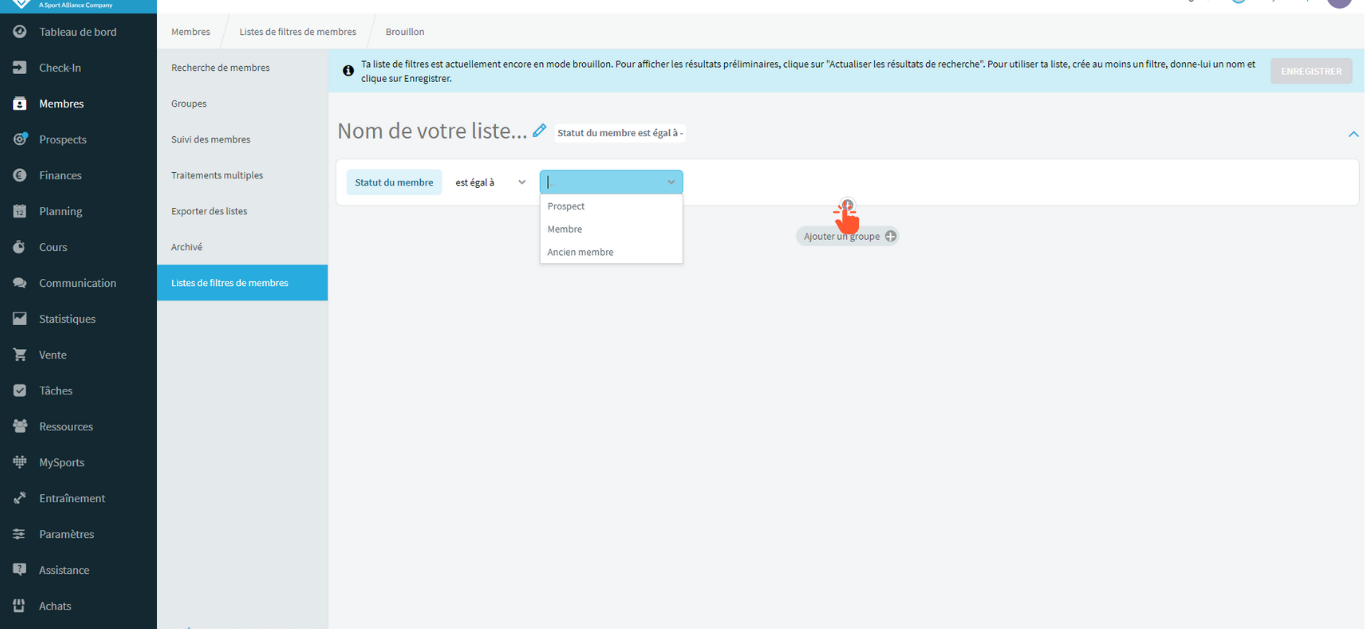Open Archivé in the members submenu
This screenshot has height=629, width=1365.
(242, 247)
